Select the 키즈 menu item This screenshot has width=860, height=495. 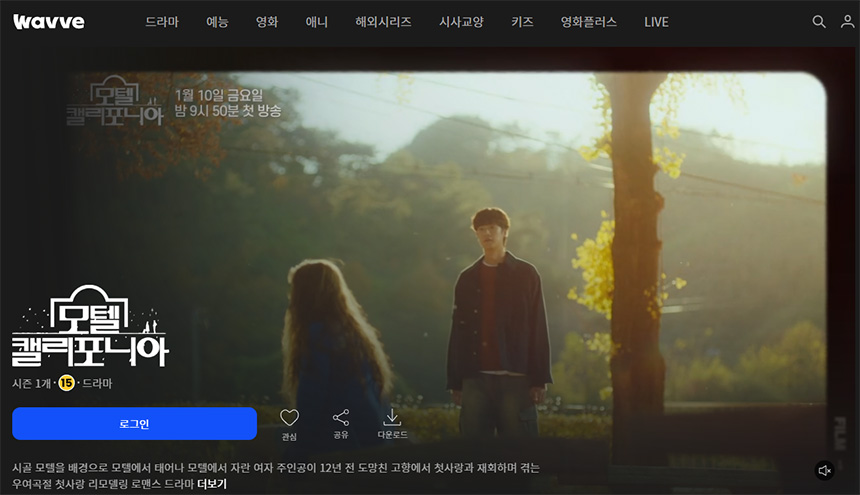522,22
